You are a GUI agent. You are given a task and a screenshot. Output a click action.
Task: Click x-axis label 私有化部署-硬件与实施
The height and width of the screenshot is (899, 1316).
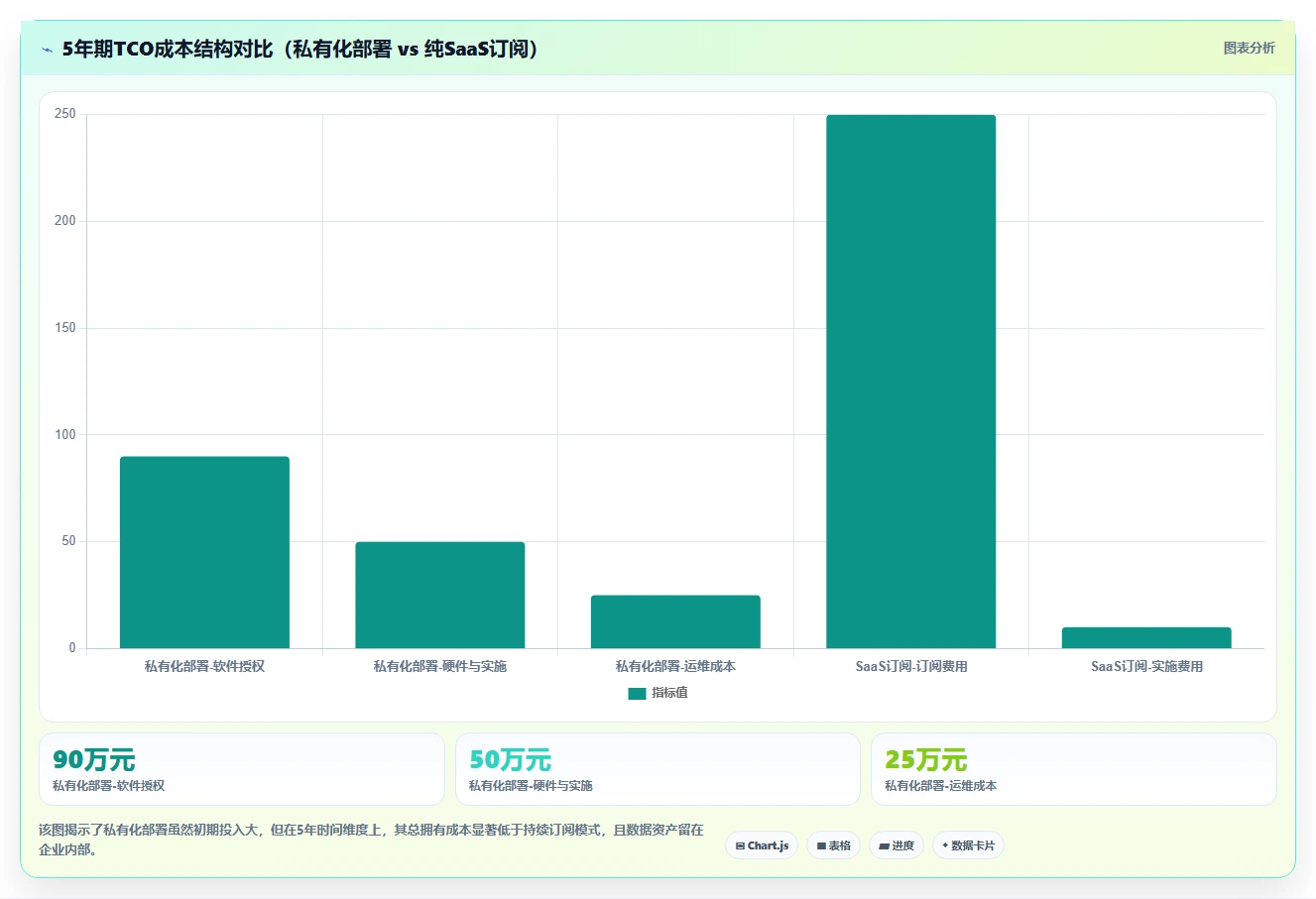tap(440, 666)
